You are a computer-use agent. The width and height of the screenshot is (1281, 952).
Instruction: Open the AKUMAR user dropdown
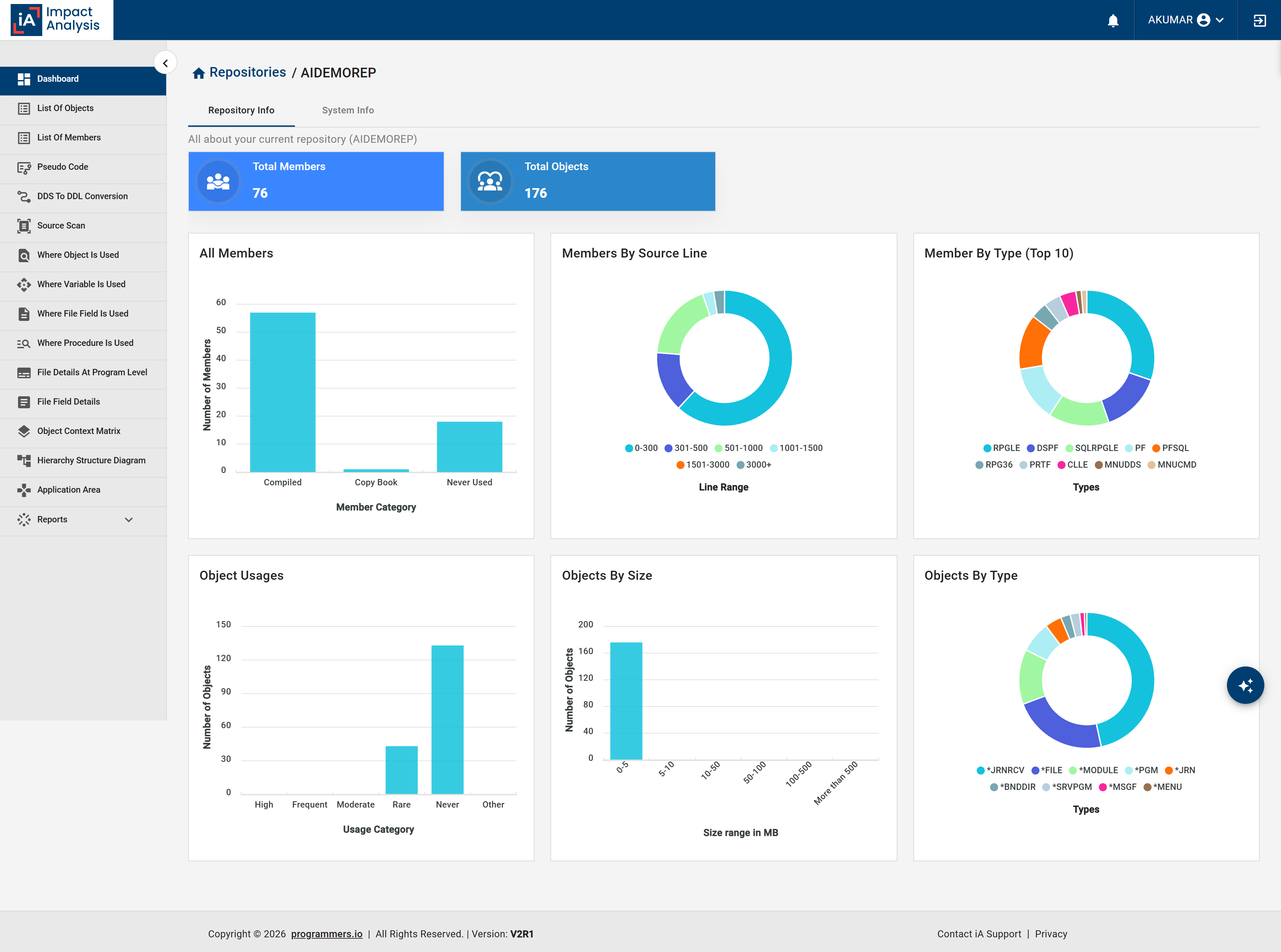click(1186, 20)
